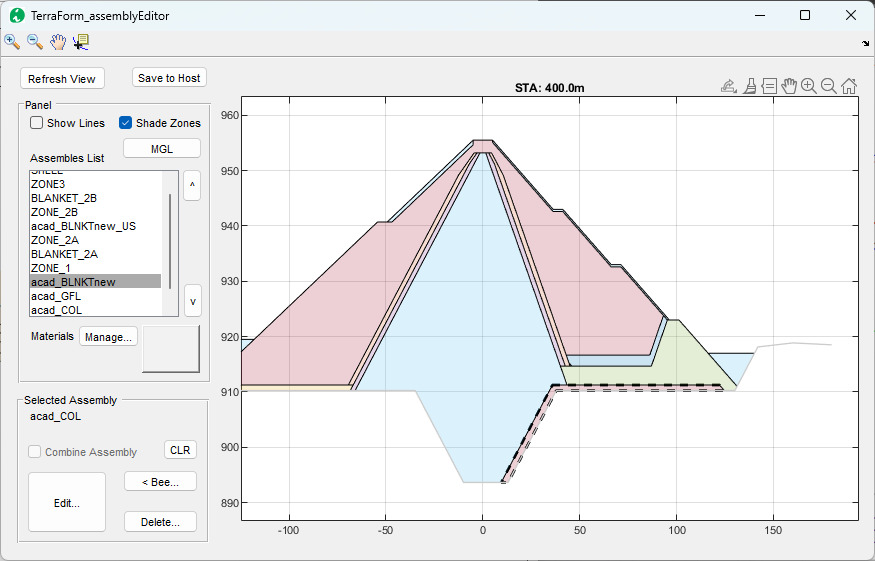875x561 pixels.
Task: Click the data tips icon above the plot
Action: point(769,86)
